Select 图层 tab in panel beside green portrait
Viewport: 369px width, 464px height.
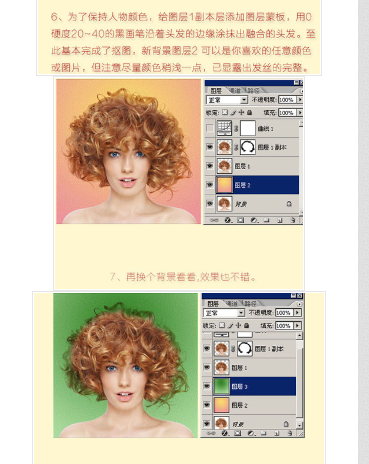pos(213,304)
